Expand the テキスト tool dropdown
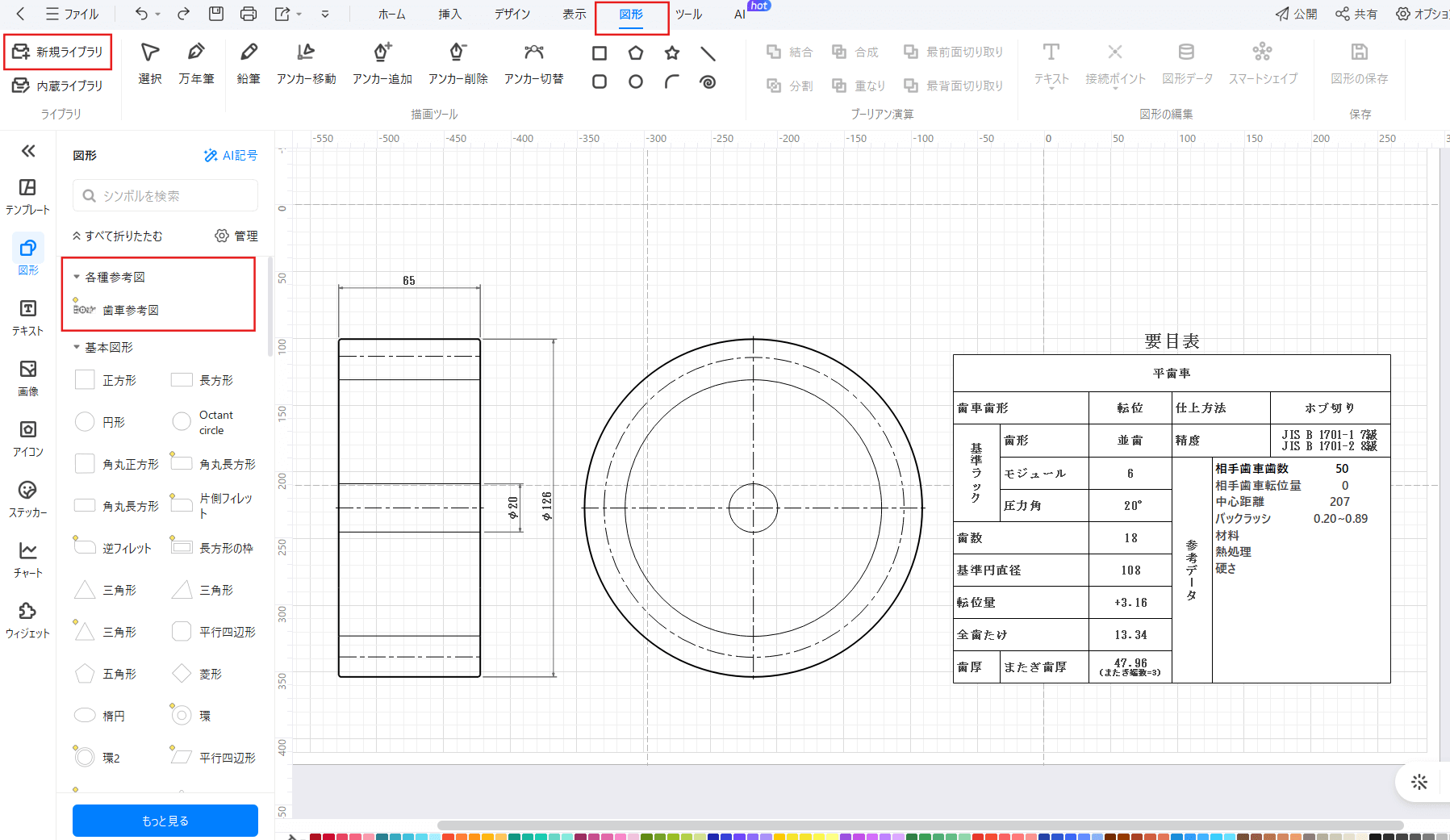 [x=1051, y=88]
